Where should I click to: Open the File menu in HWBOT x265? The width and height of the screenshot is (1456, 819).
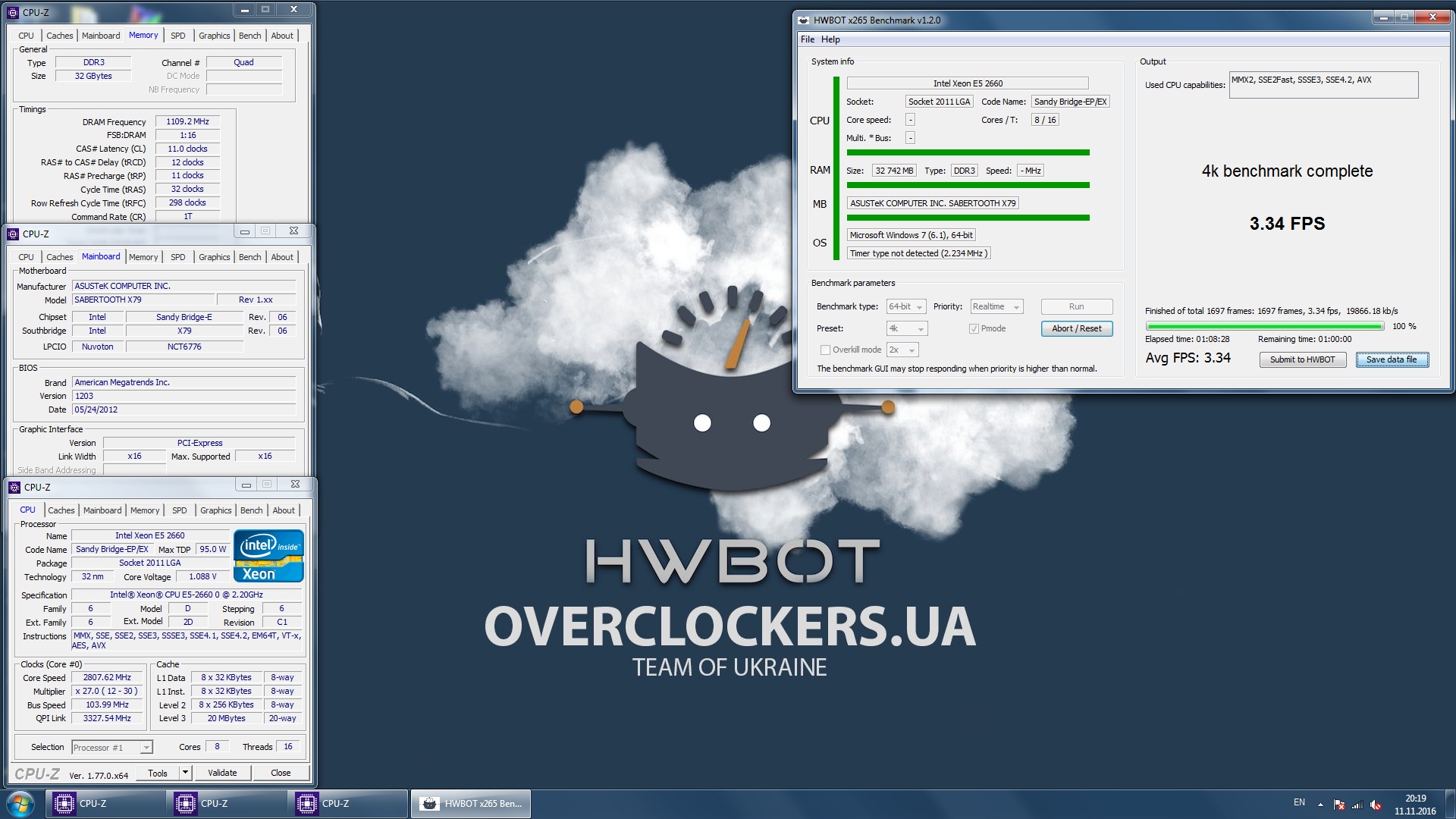pos(808,39)
